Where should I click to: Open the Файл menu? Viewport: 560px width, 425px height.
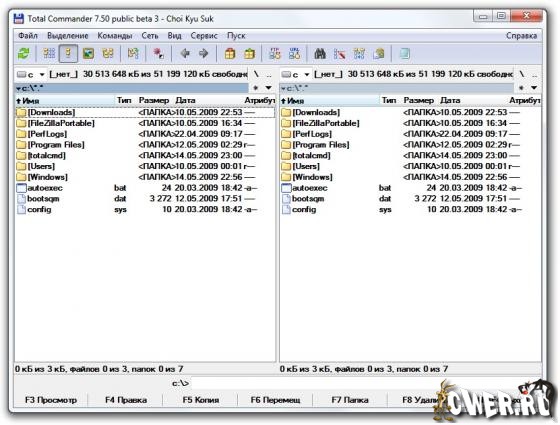tap(28, 36)
